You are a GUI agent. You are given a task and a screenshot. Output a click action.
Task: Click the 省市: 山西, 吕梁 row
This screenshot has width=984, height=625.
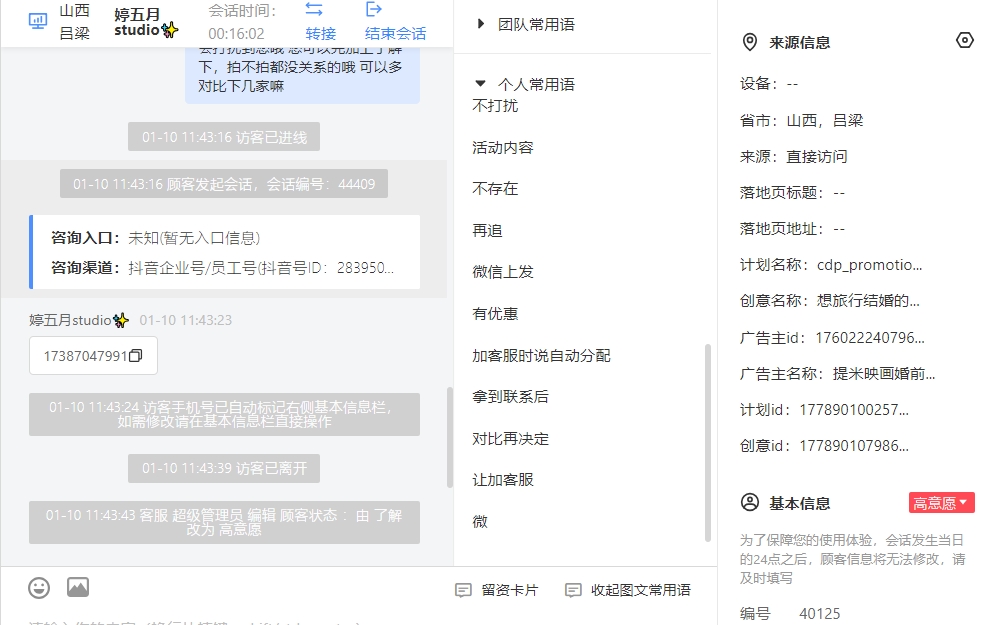(801, 120)
